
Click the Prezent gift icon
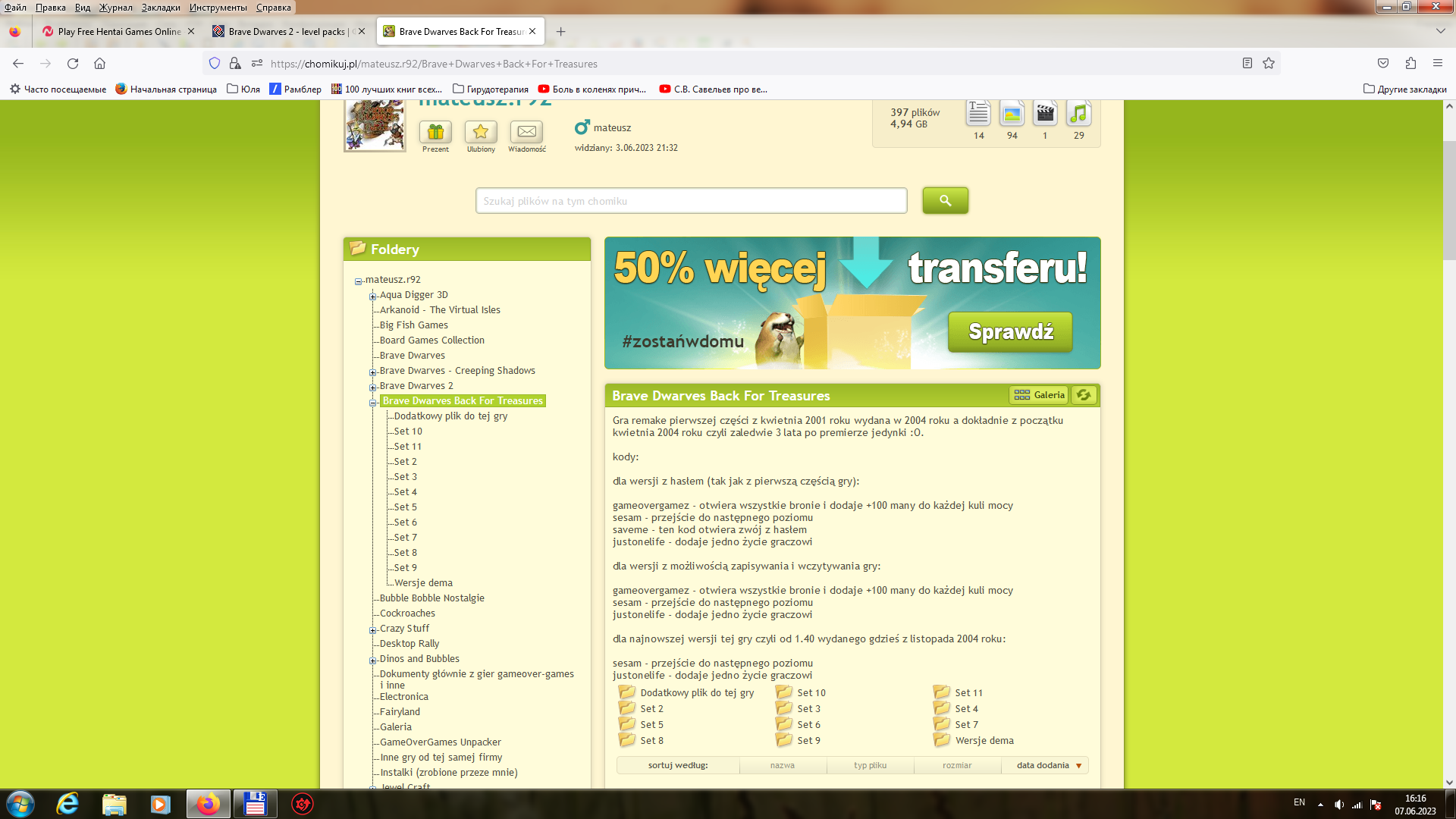[x=435, y=132]
